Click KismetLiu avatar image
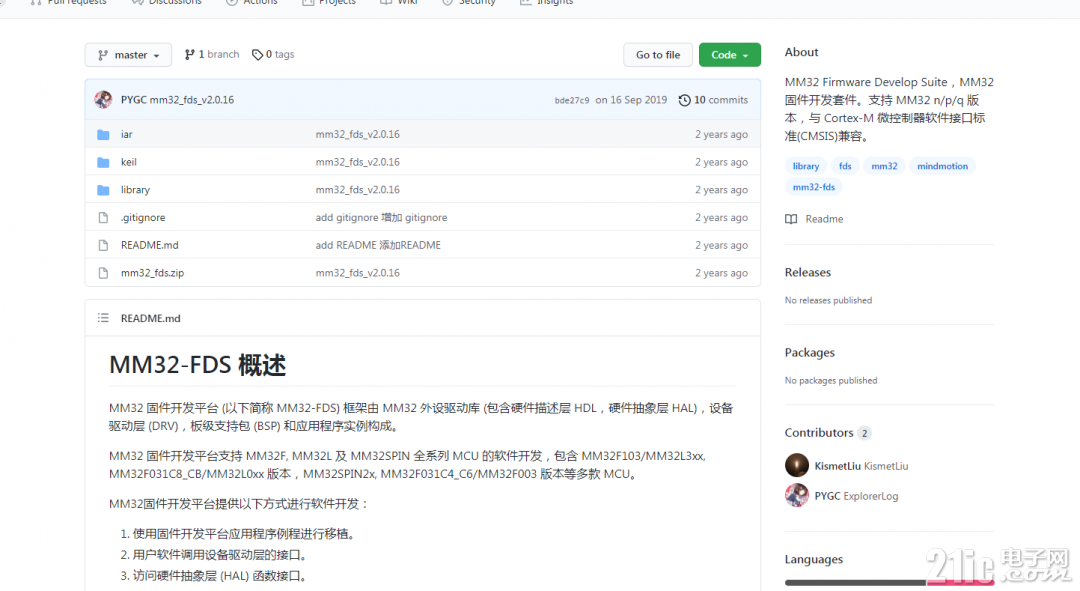Screen dimensions: 1080x591 [x=797, y=465]
